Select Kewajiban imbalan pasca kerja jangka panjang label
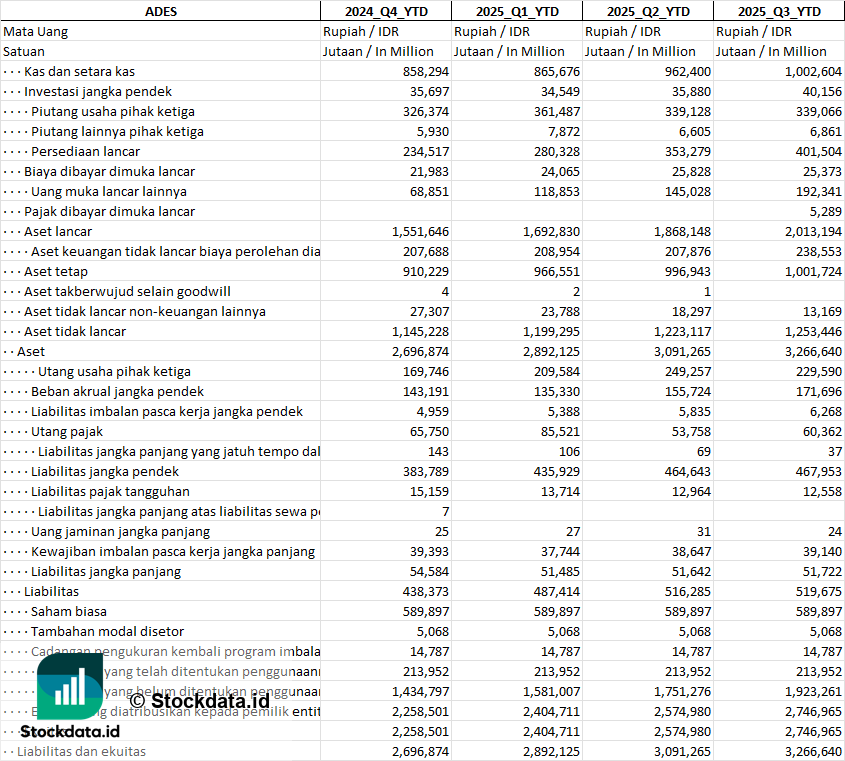Image resolution: width=845 pixels, height=761 pixels. click(x=173, y=550)
